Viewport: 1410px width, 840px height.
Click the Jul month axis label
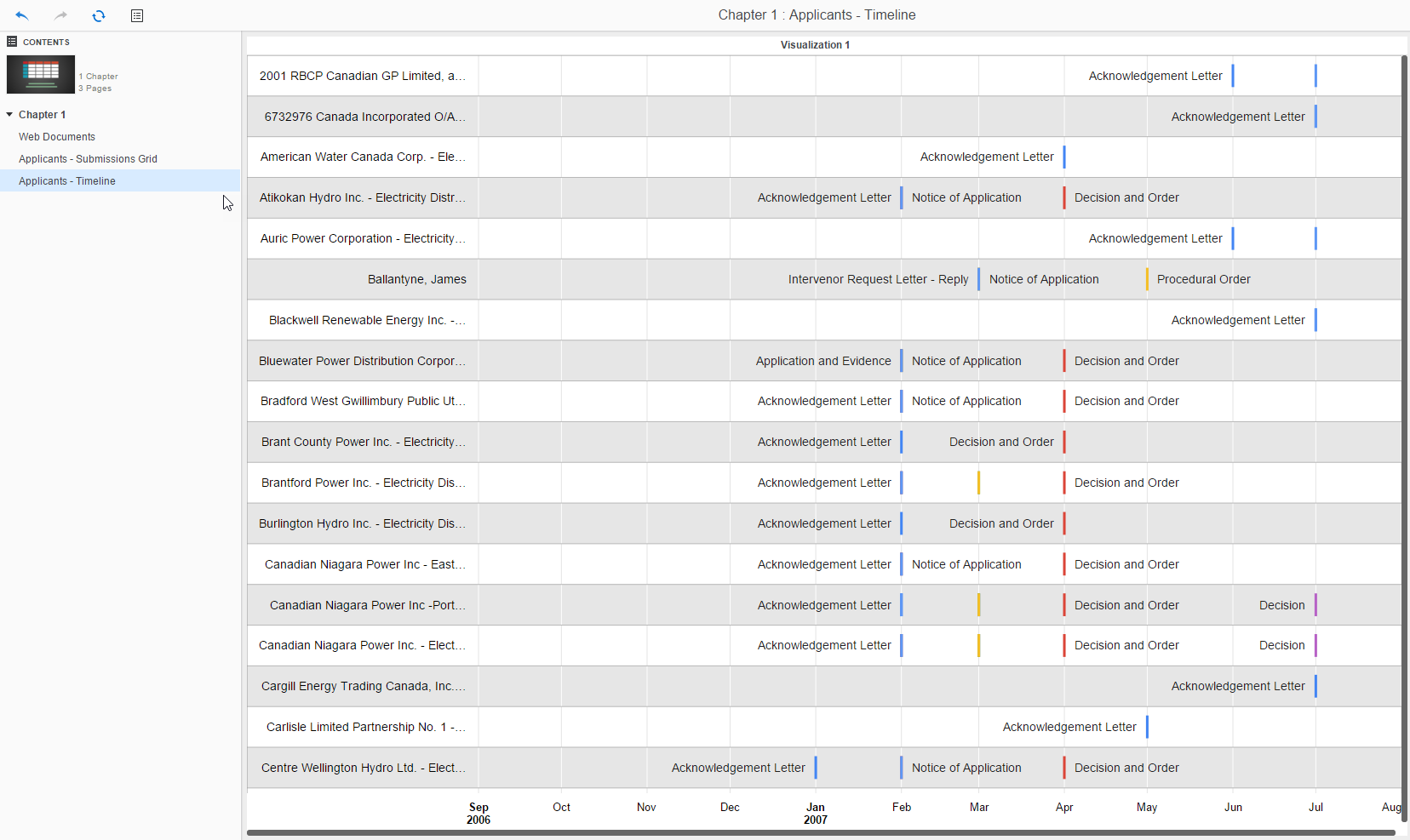1315,807
